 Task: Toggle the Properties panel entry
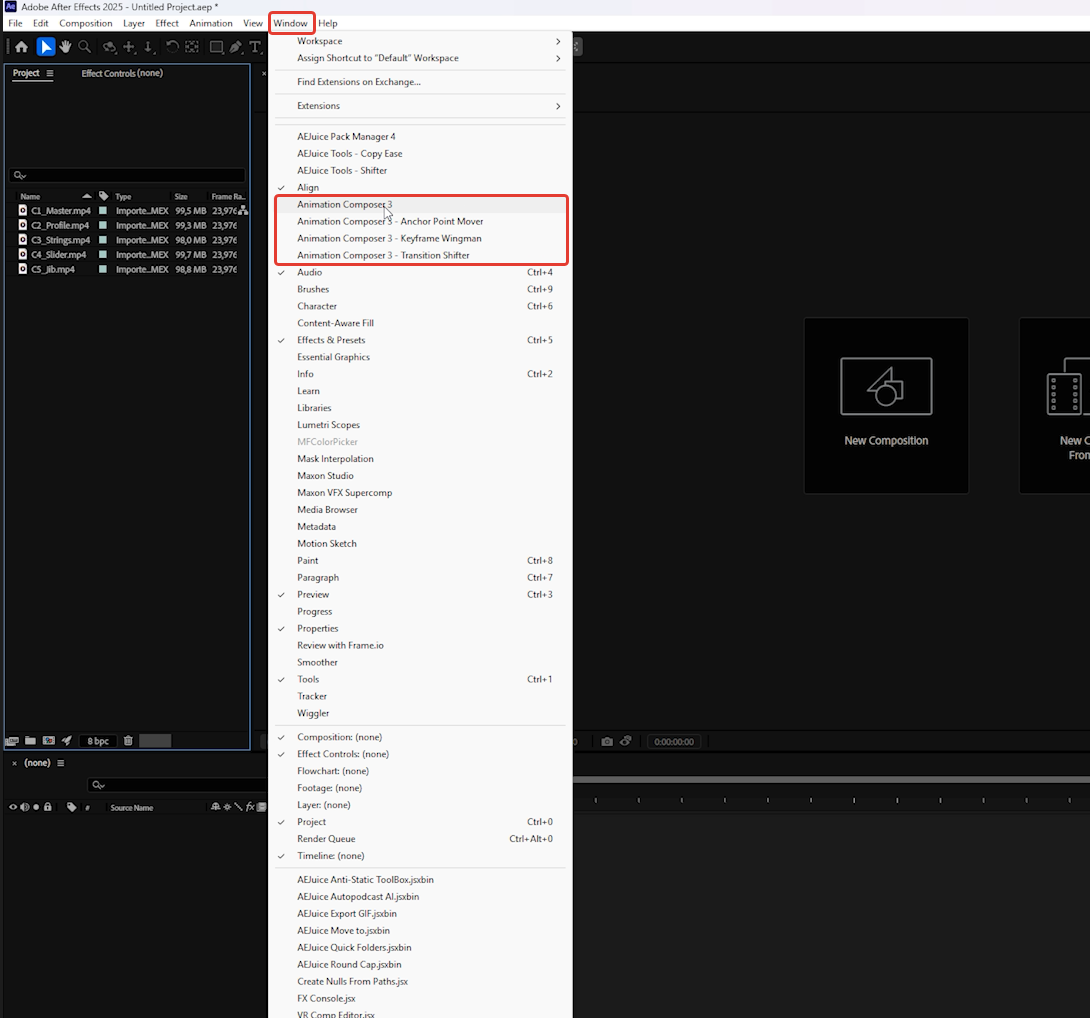click(420, 629)
